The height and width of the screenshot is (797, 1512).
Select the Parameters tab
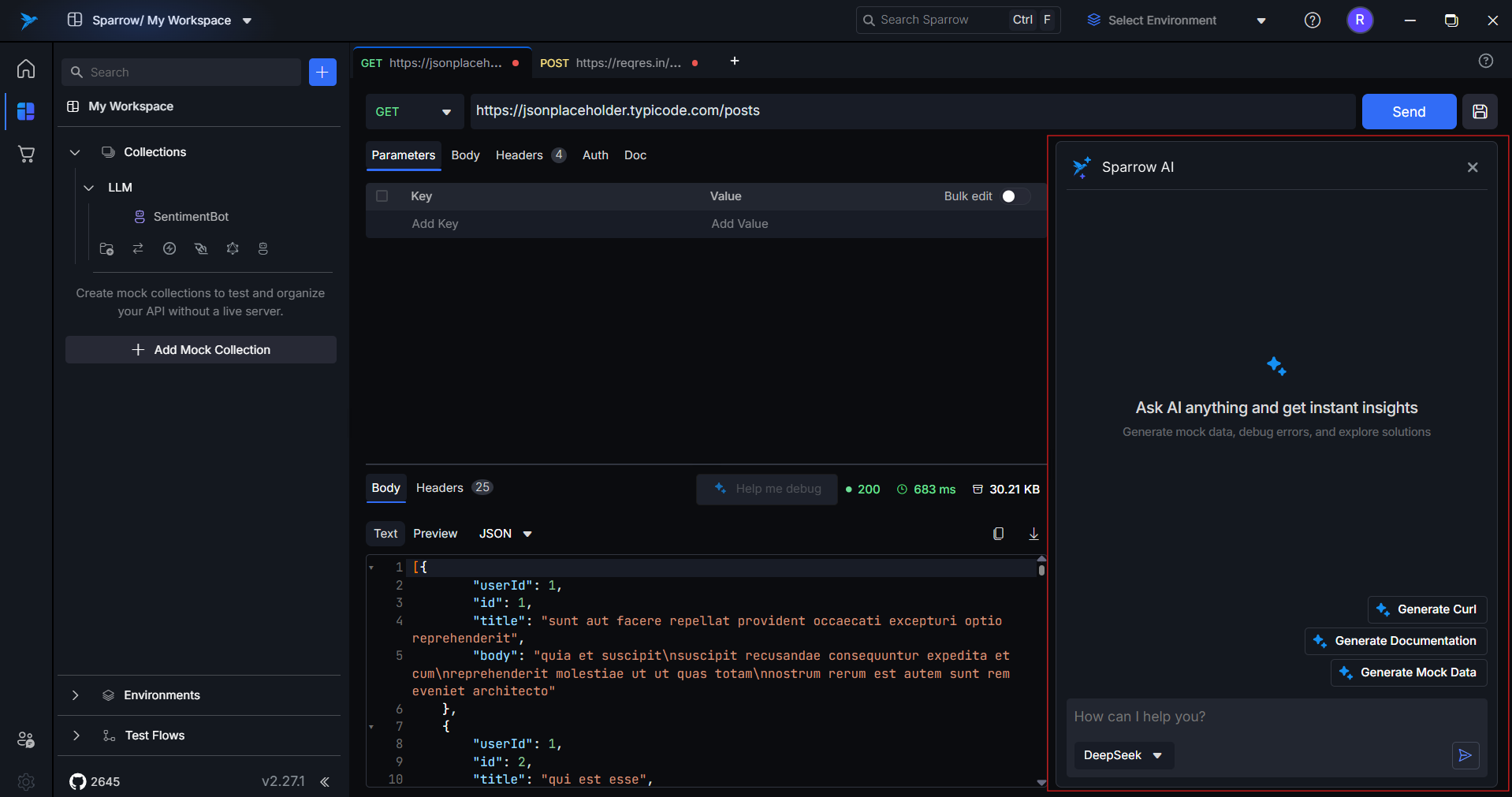[x=404, y=155]
